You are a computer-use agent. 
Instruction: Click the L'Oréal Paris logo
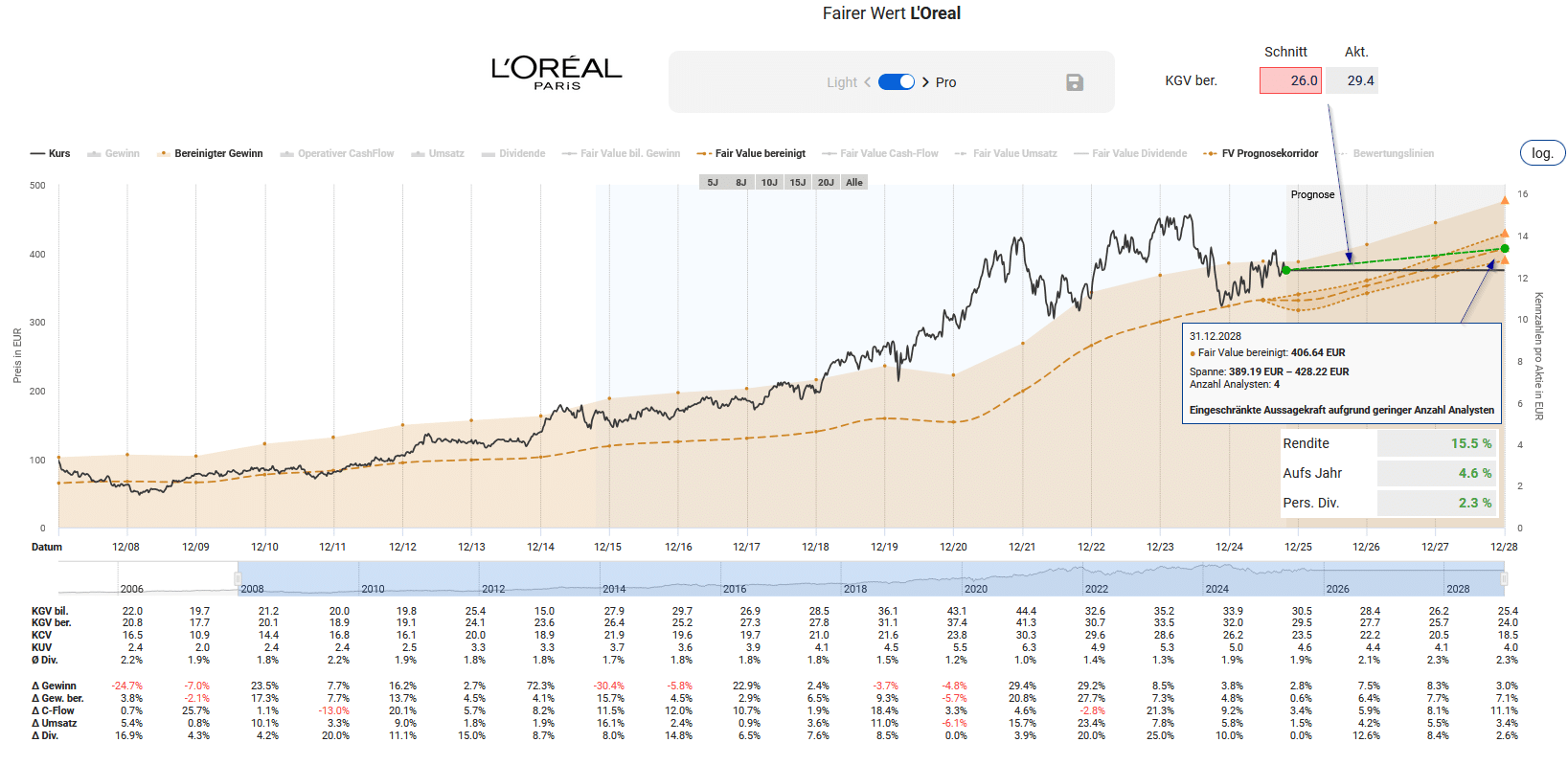[557, 72]
